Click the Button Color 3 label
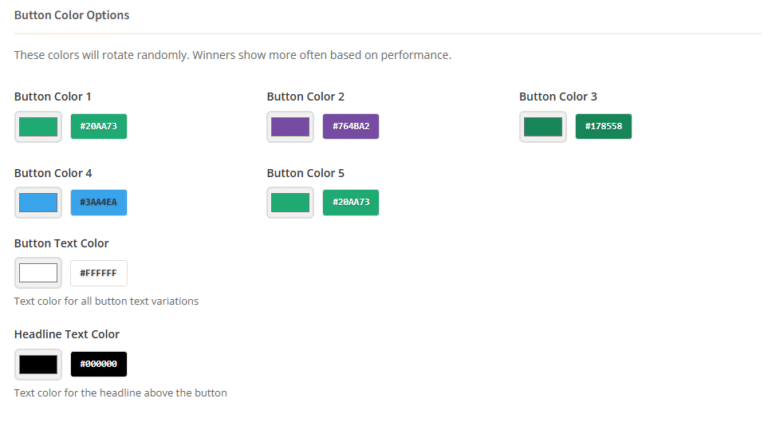 tap(558, 96)
